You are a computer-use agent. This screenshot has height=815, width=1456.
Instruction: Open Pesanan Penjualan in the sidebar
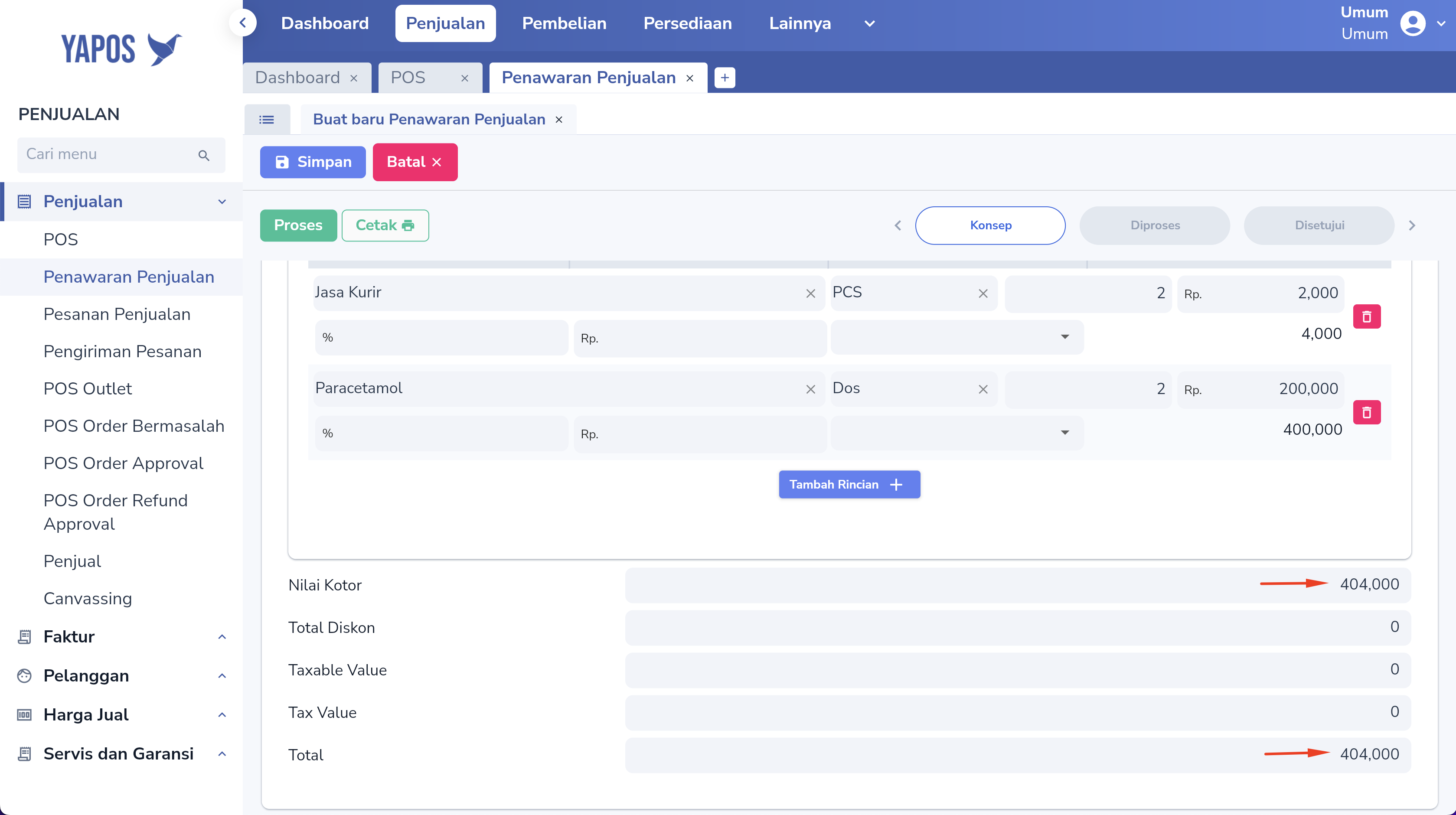(x=117, y=314)
